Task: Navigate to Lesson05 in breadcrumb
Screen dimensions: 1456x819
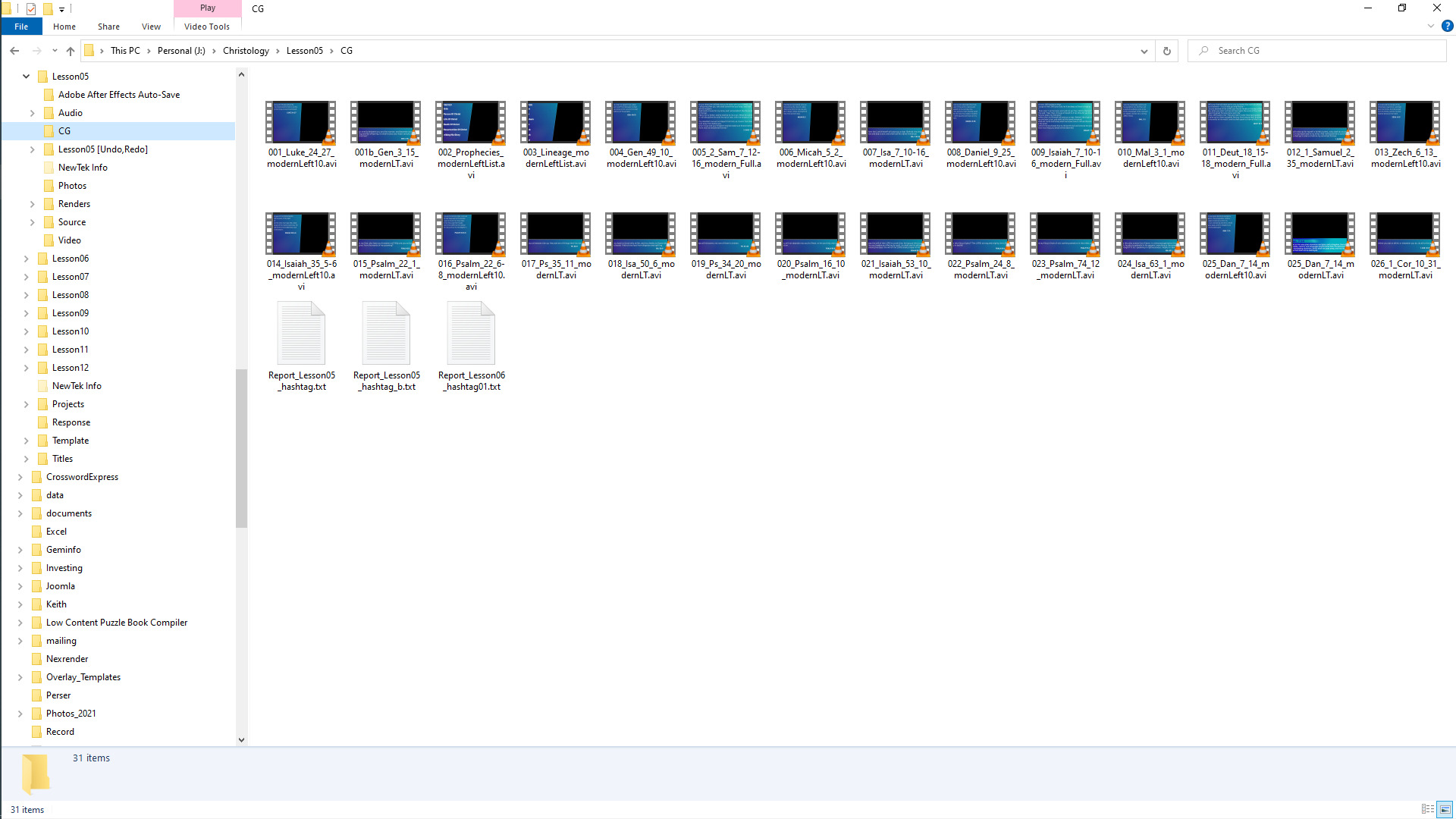Action: [305, 51]
